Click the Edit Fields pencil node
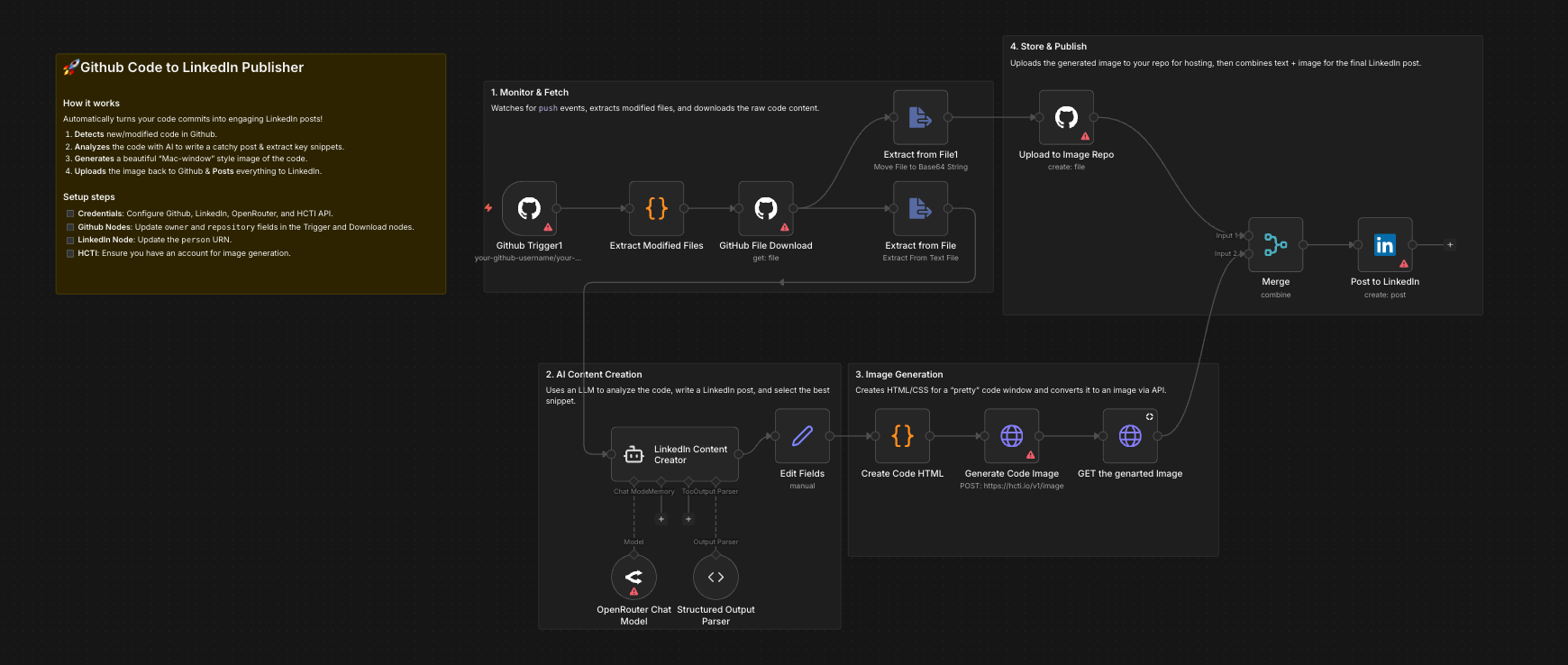 click(x=802, y=436)
